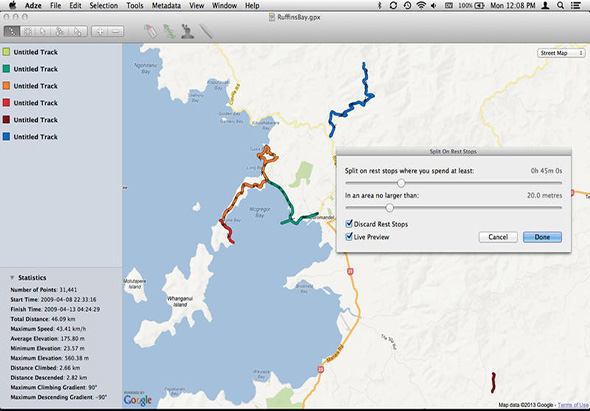Click the area size slider handle

(389, 207)
